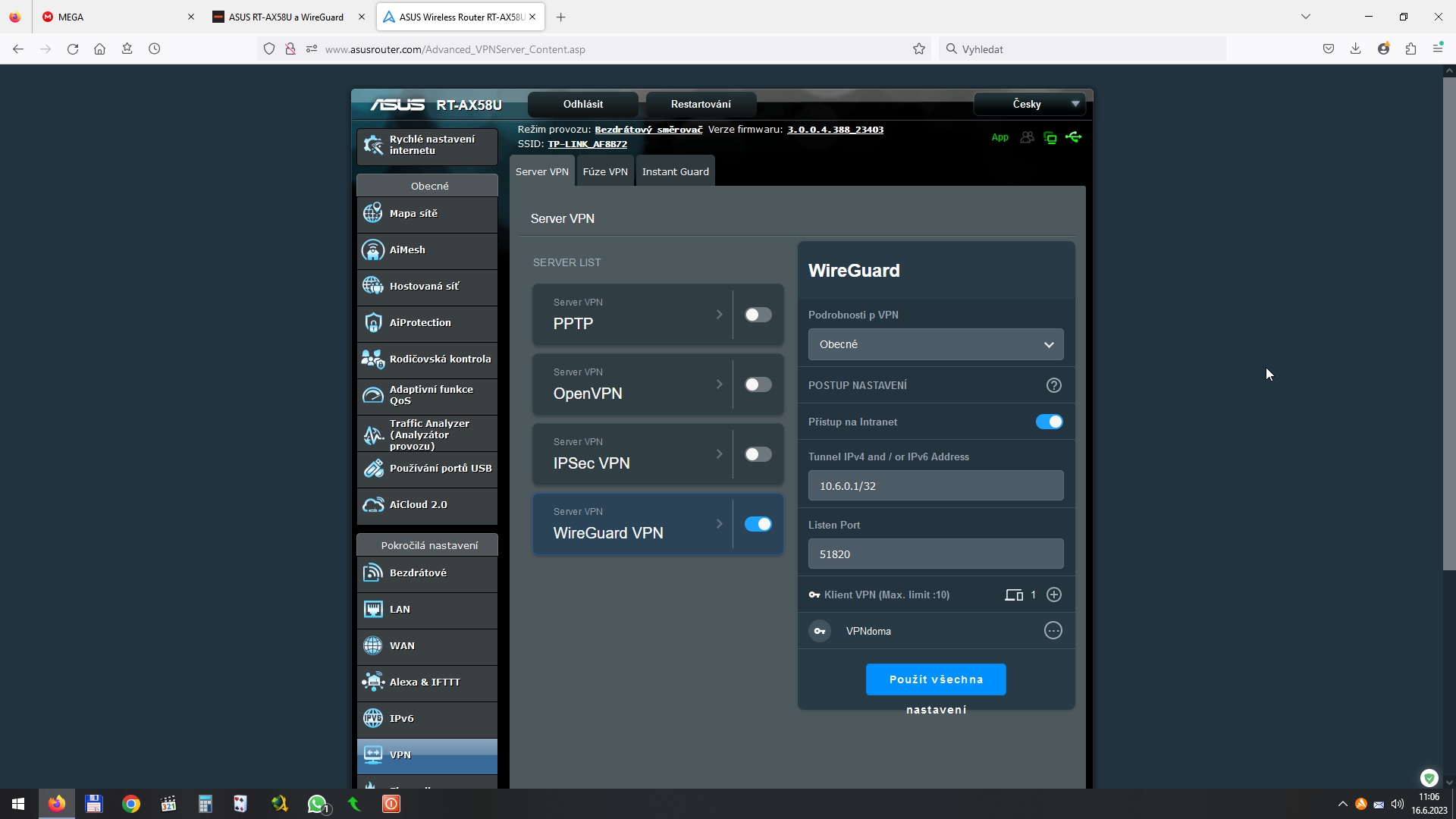Open a new browser tab

coord(561,17)
